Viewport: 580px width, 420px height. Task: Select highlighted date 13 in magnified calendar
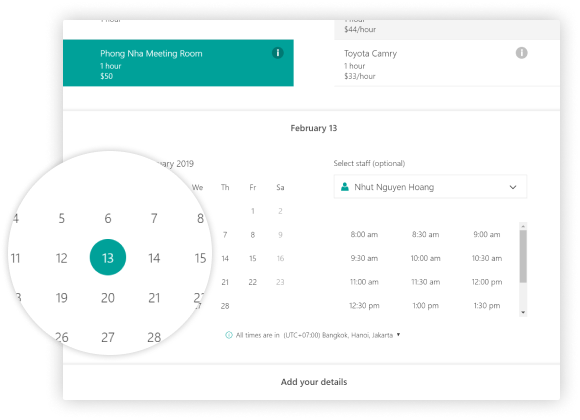coord(108,257)
